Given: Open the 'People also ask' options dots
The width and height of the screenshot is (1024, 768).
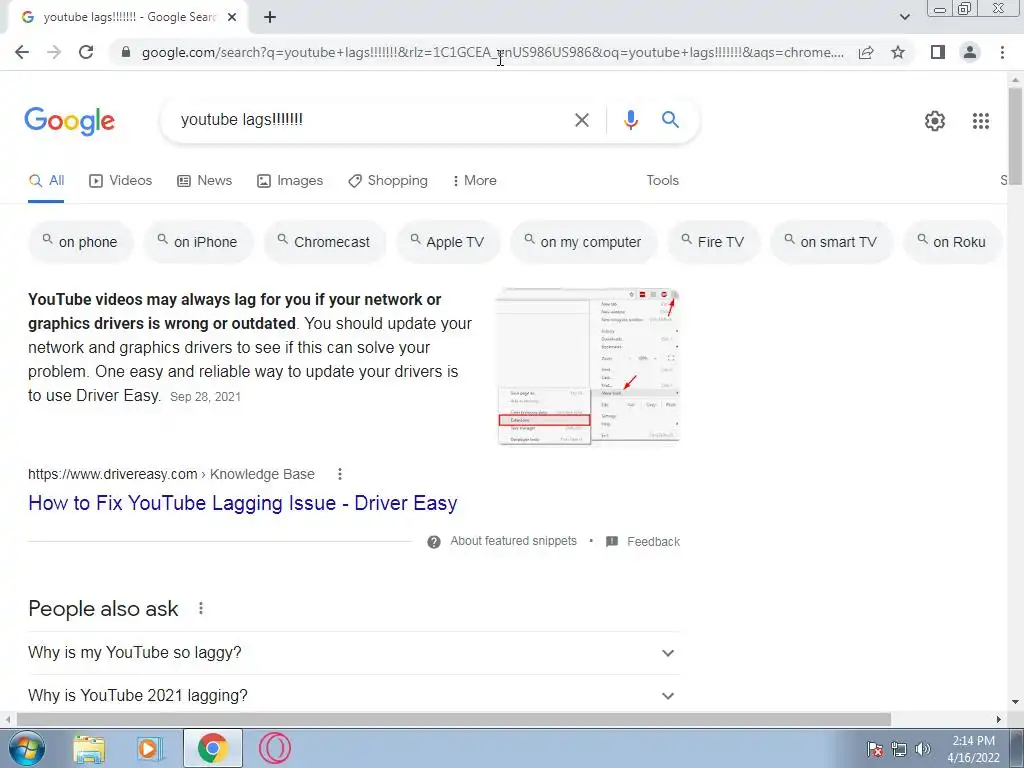Looking at the screenshot, I should (x=200, y=609).
